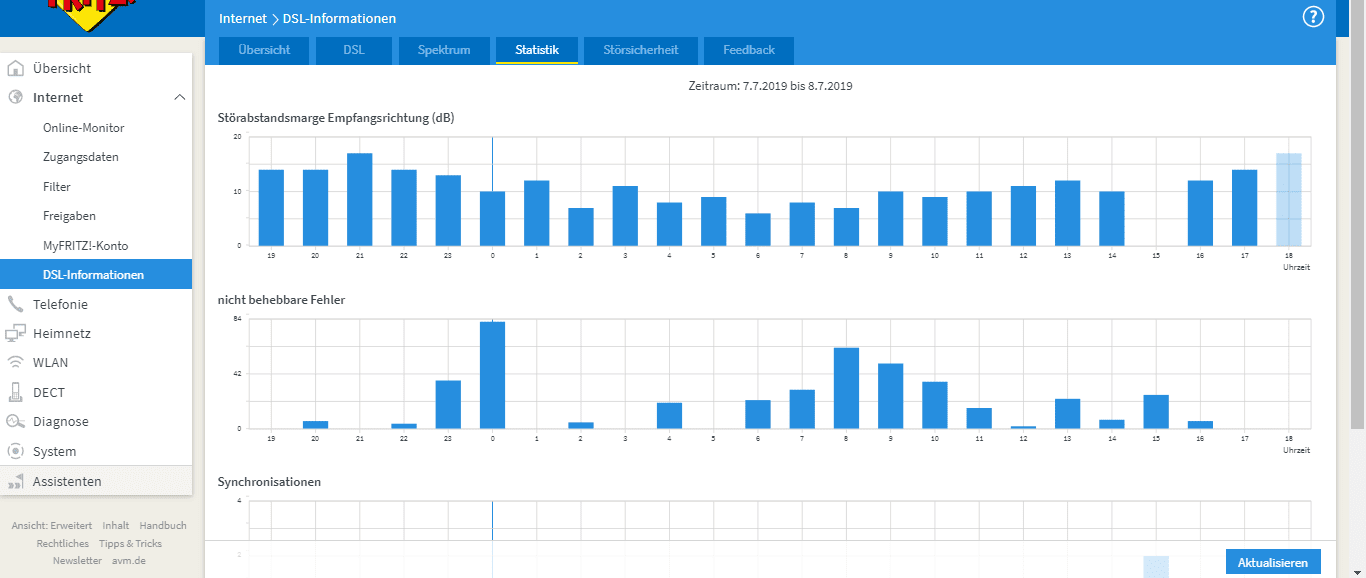The height and width of the screenshot is (578, 1366).
Task: Click the Zeitraum date range text
Action: click(x=770, y=86)
